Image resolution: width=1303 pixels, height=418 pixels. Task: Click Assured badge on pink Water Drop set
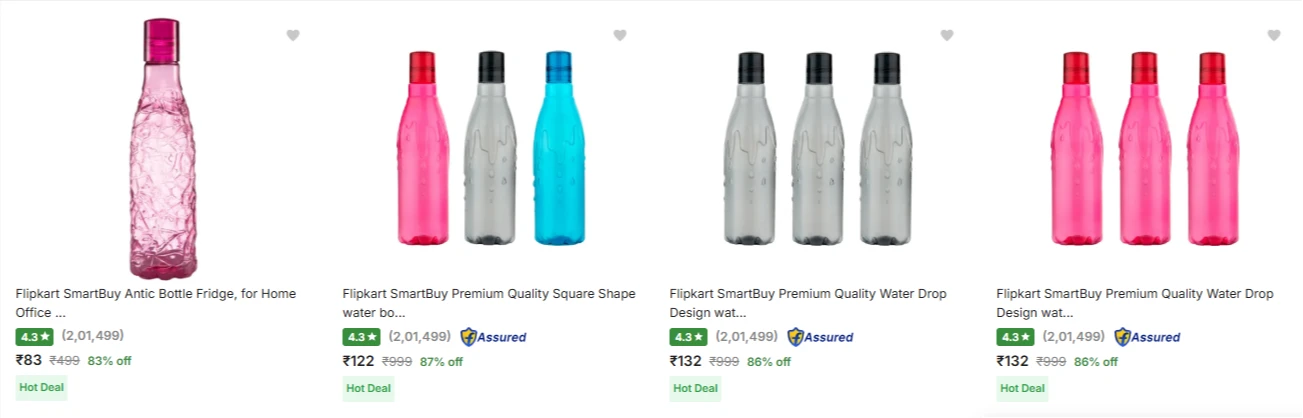1147,337
